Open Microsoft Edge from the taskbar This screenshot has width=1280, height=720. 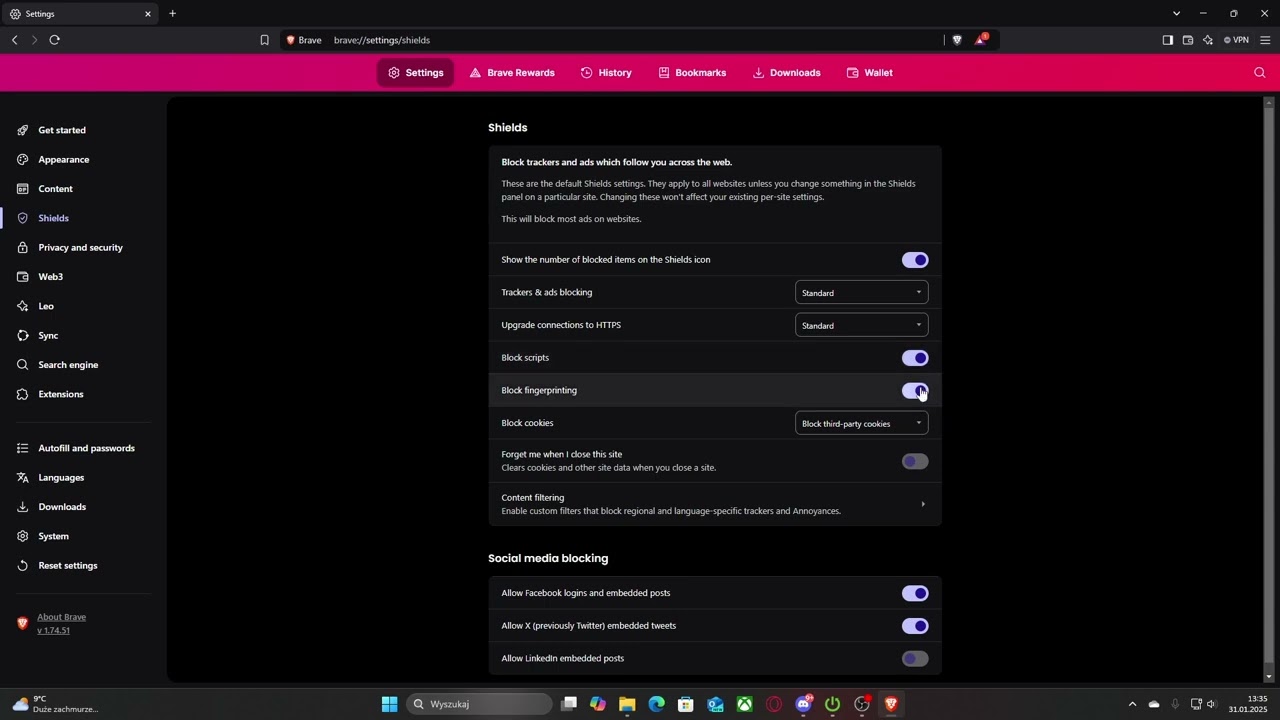pyautogui.click(x=657, y=704)
